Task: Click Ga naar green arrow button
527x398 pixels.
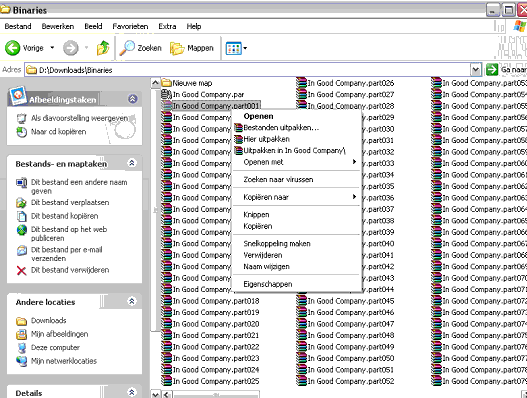Action: [492, 70]
